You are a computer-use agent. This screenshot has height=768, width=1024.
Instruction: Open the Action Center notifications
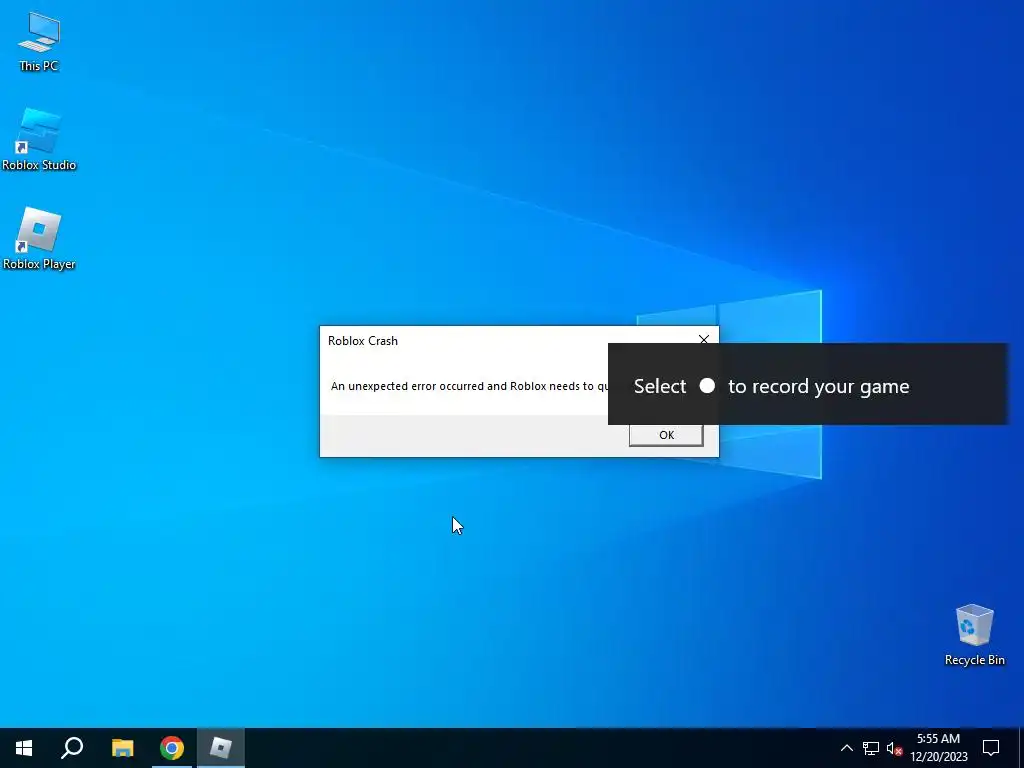pos(991,748)
